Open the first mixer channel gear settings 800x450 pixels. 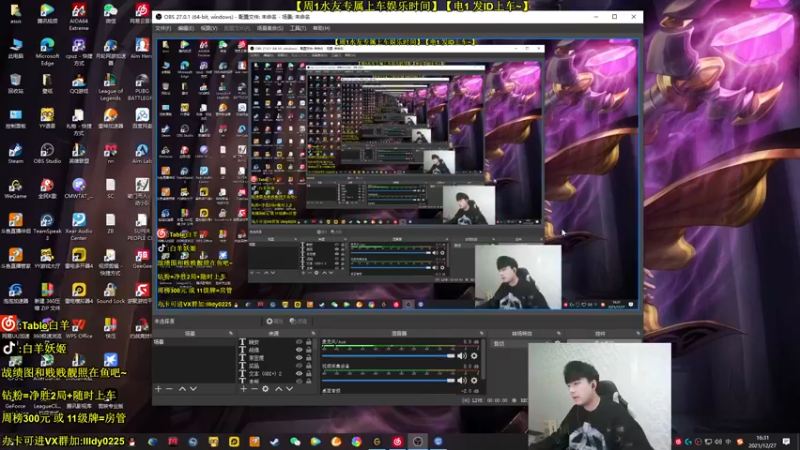click(x=474, y=356)
